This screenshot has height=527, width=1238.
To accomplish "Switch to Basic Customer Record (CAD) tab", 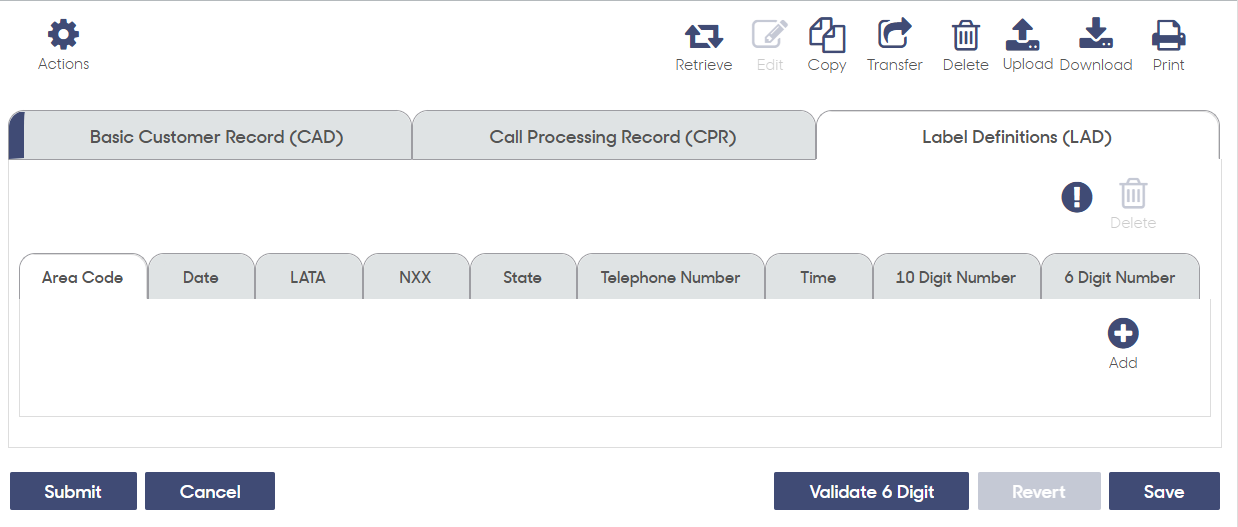I will coord(216,137).
